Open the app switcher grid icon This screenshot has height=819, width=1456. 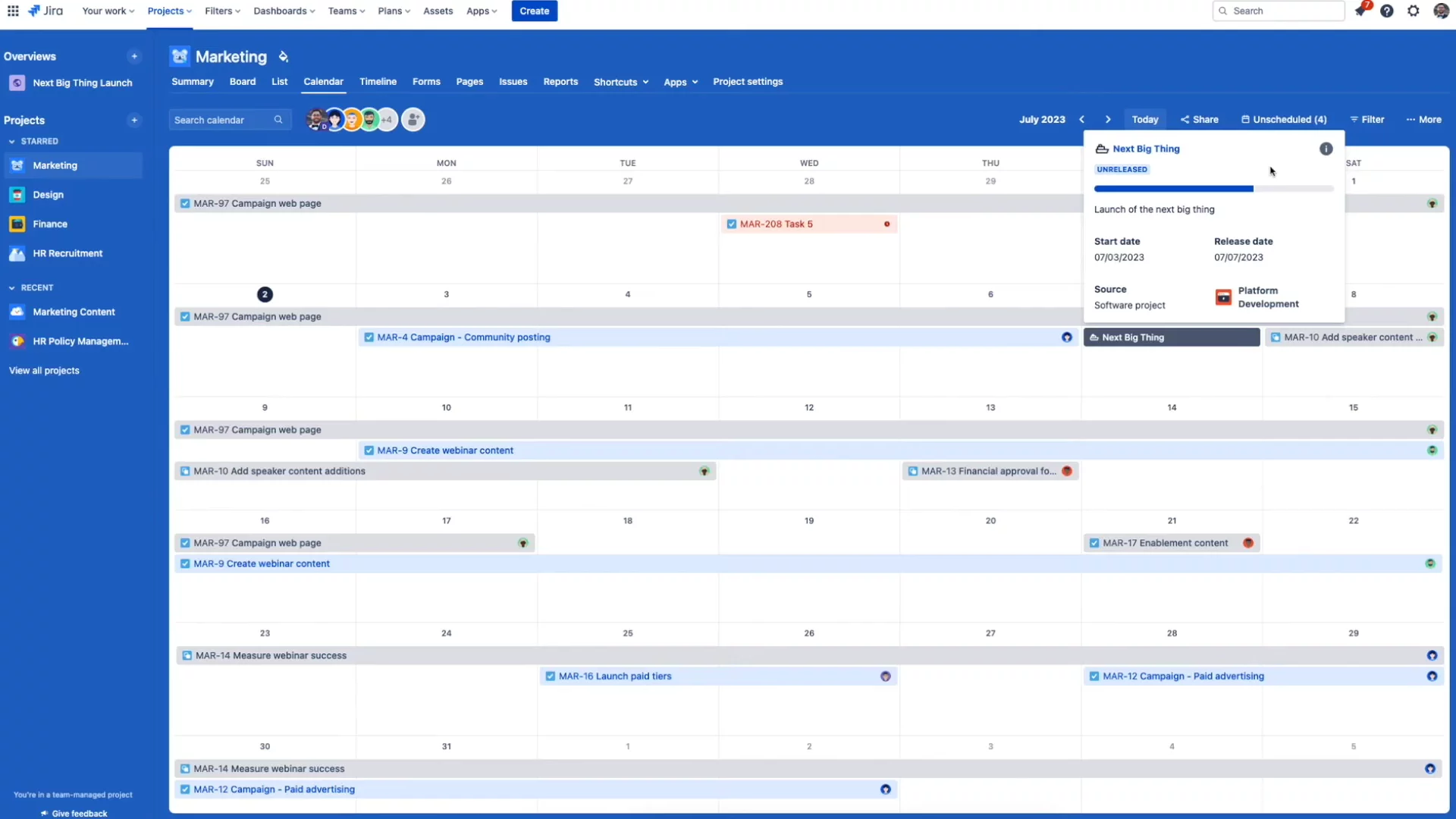click(x=13, y=11)
